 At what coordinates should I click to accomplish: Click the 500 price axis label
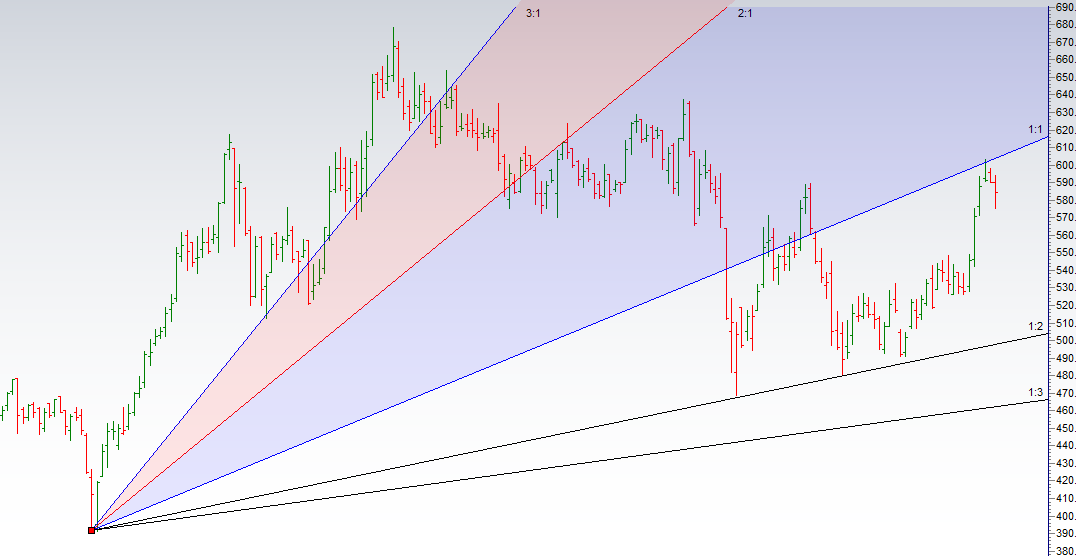pos(1062,341)
